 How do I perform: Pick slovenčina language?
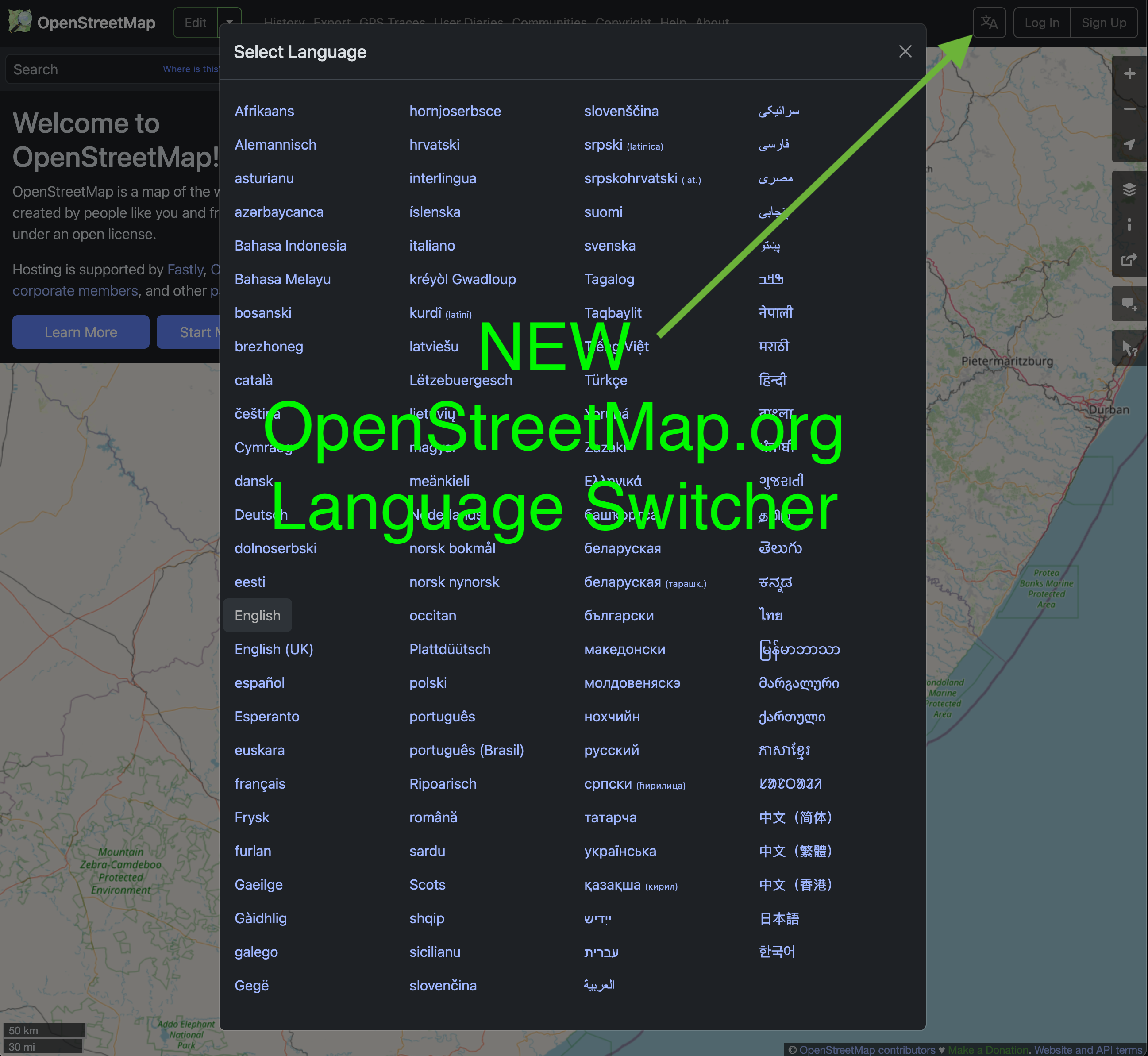pyautogui.click(x=443, y=986)
